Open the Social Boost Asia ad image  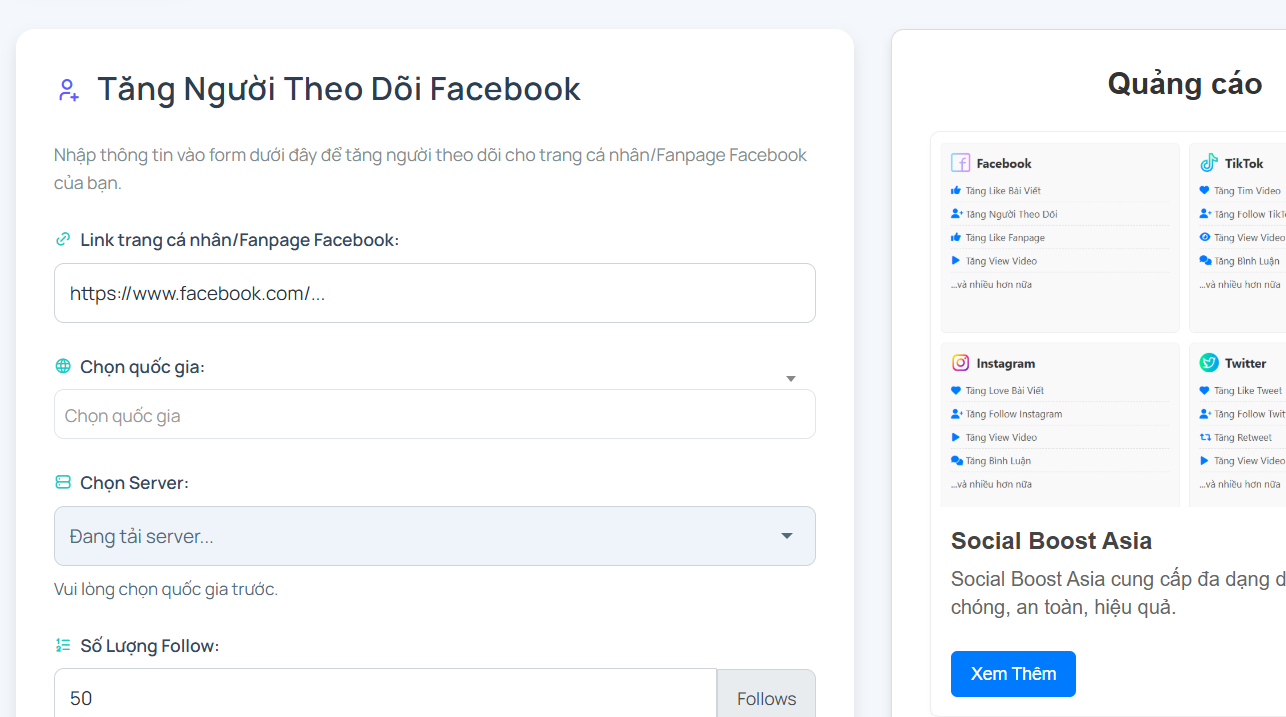click(x=1108, y=319)
